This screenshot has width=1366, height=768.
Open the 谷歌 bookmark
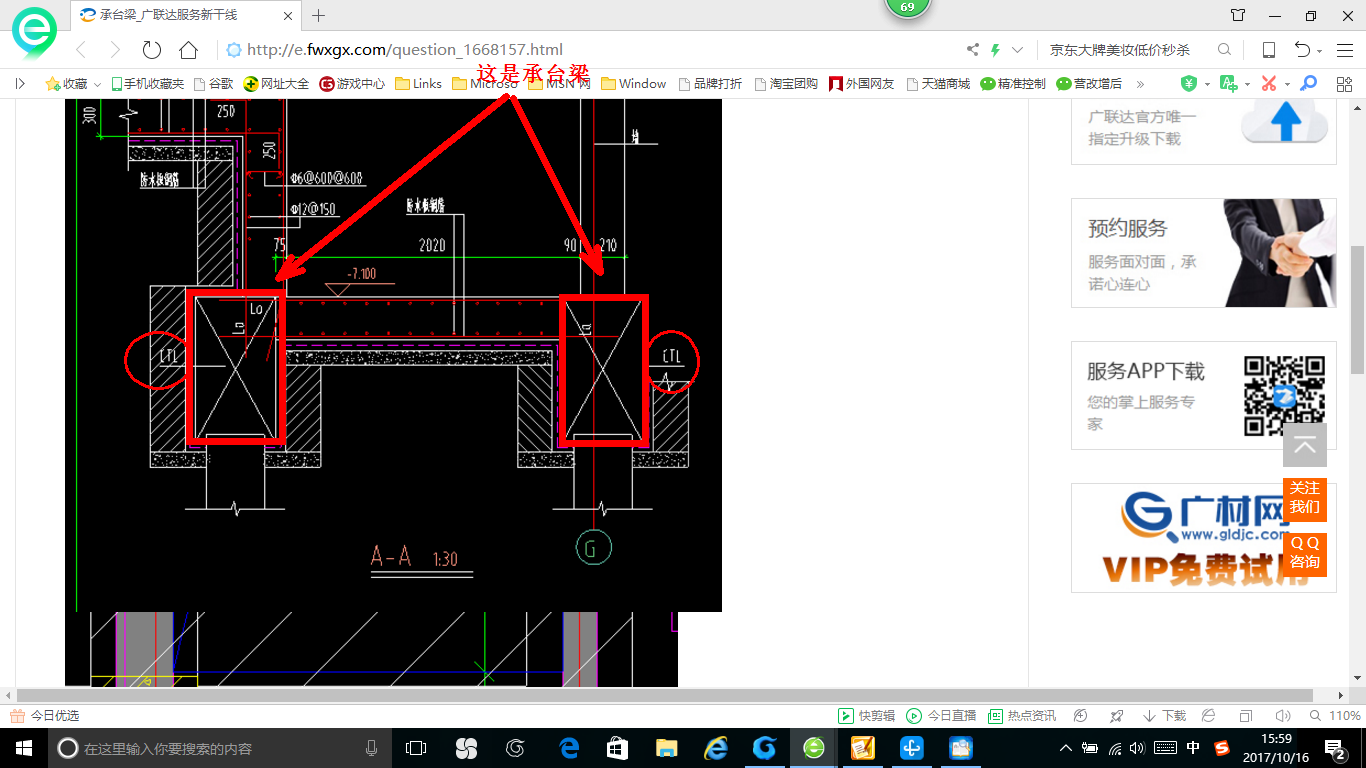(213, 84)
